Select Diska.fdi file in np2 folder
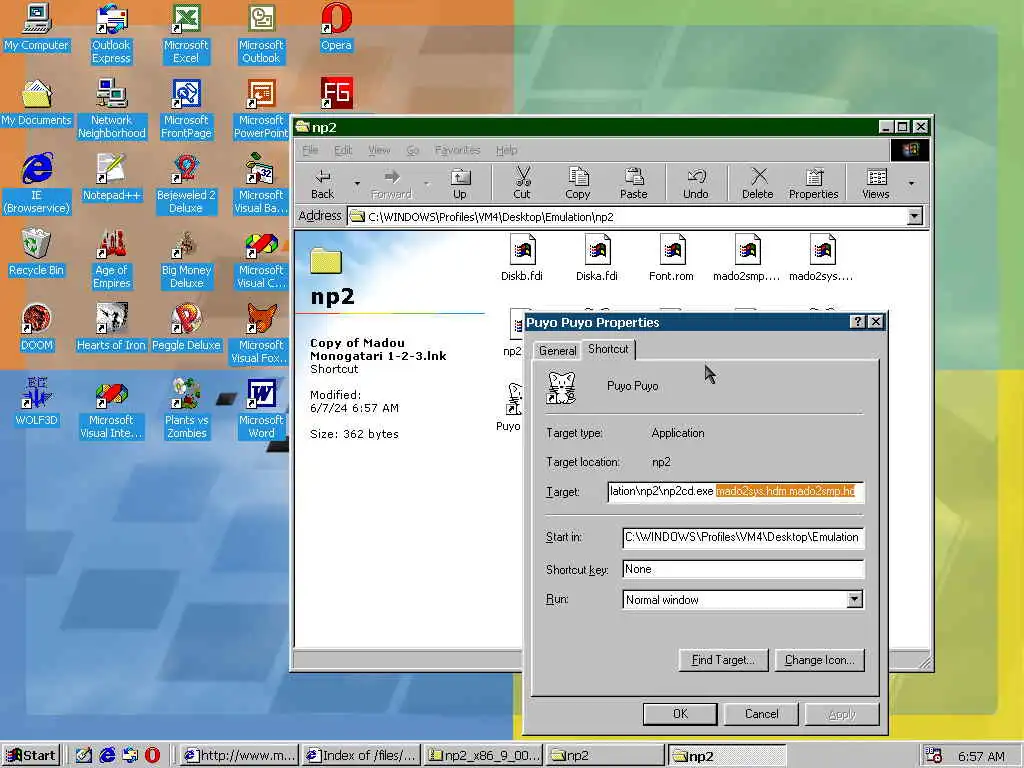This screenshot has width=1024, height=768. tap(597, 258)
